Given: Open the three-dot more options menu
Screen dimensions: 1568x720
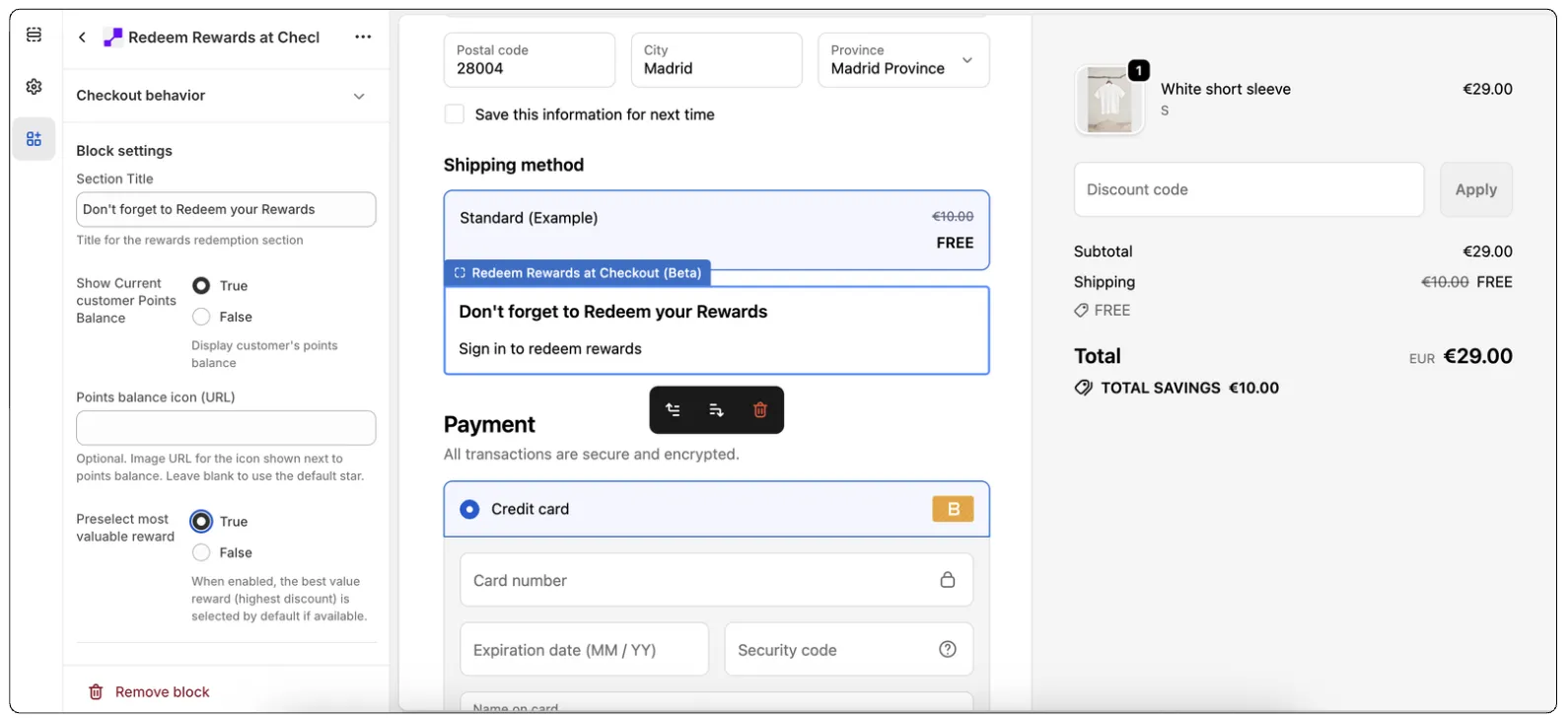Looking at the screenshot, I should 363,37.
